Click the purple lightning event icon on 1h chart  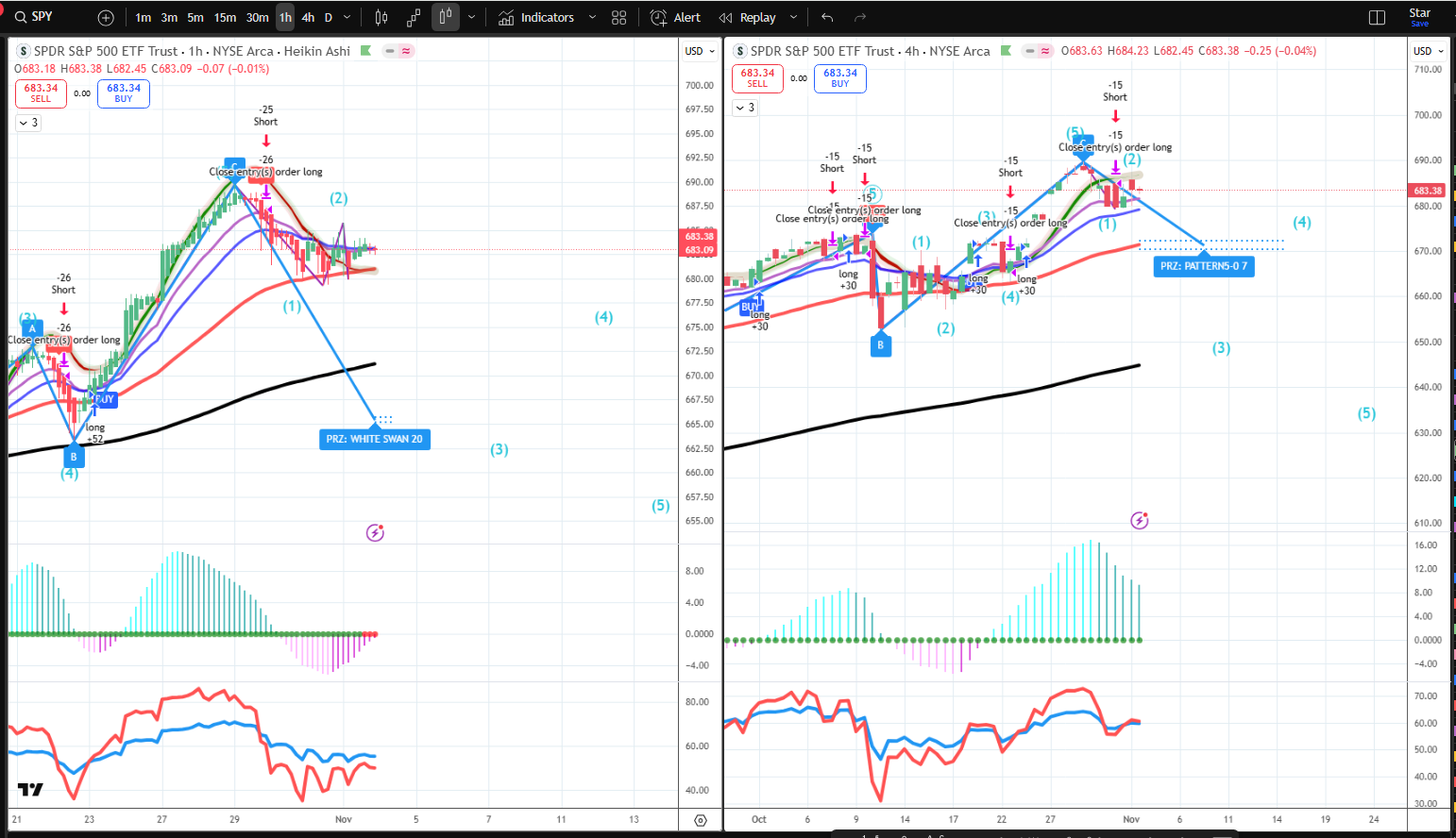click(x=375, y=533)
